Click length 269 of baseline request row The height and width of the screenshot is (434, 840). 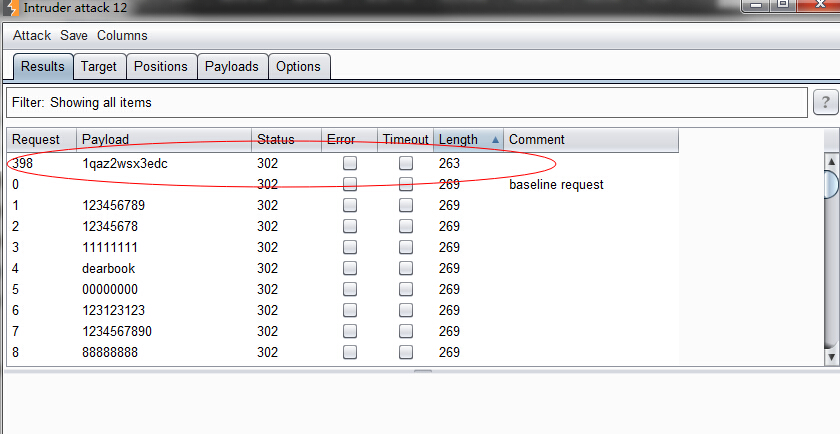click(x=449, y=184)
